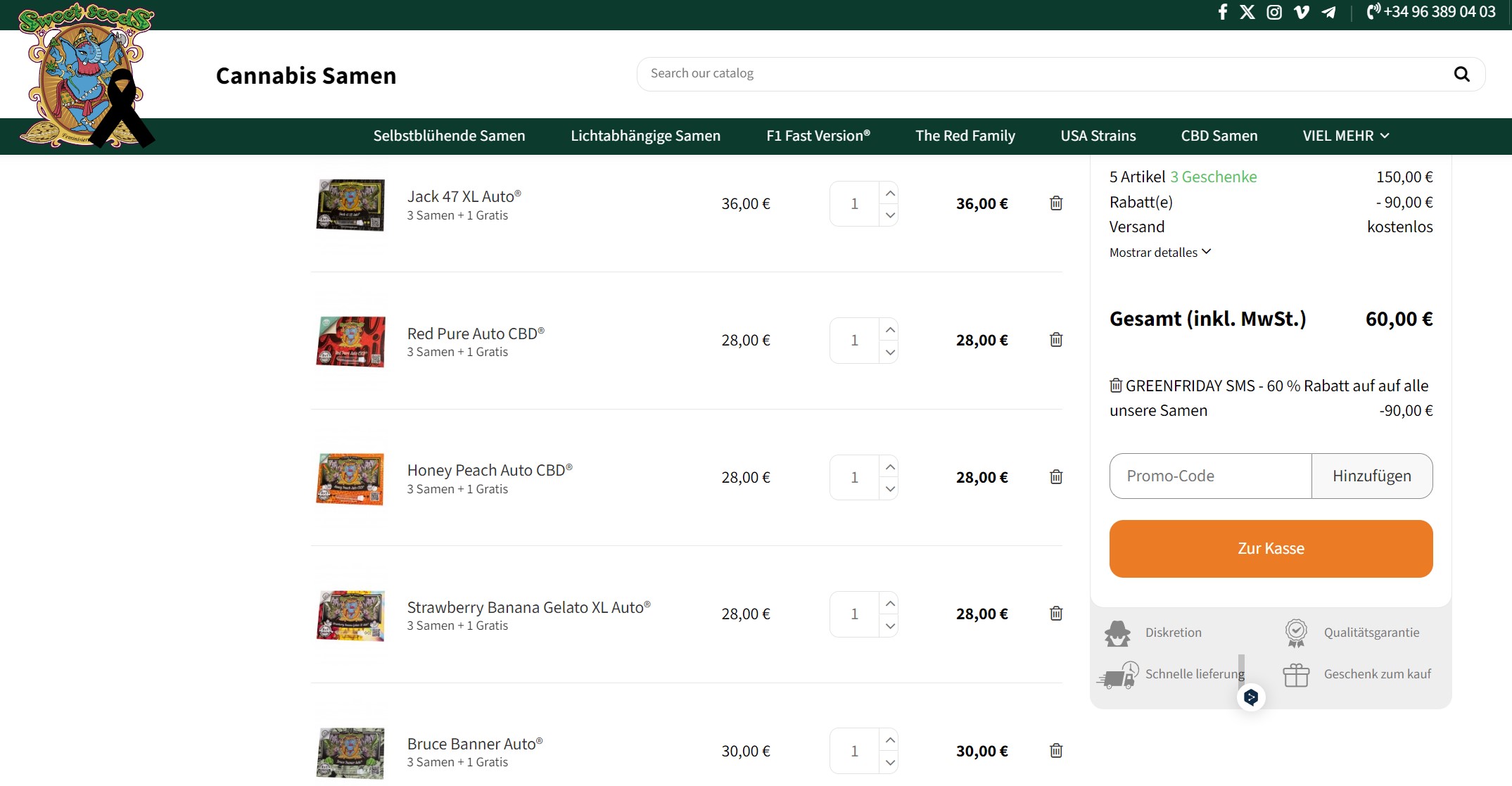The image size is (1512, 786).
Task: Increase Honey Peach Auto CBD quantity
Action: click(x=890, y=467)
